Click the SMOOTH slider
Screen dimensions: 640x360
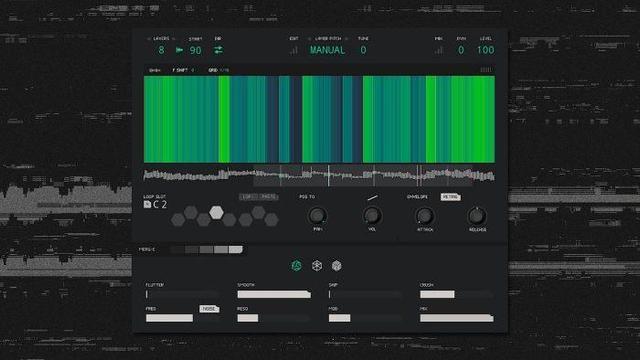click(x=274, y=294)
